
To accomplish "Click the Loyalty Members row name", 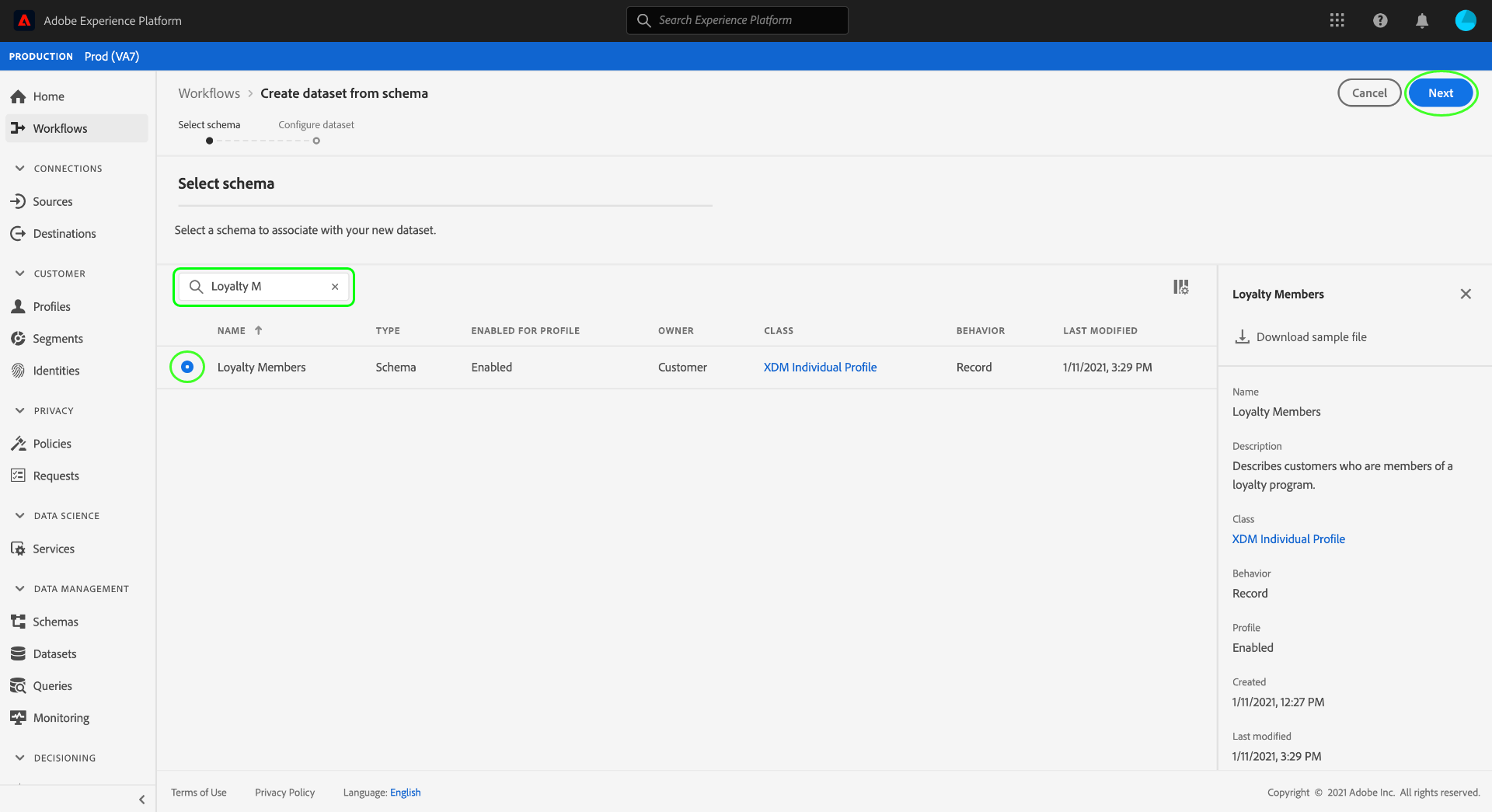I will [x=262, y=367].
